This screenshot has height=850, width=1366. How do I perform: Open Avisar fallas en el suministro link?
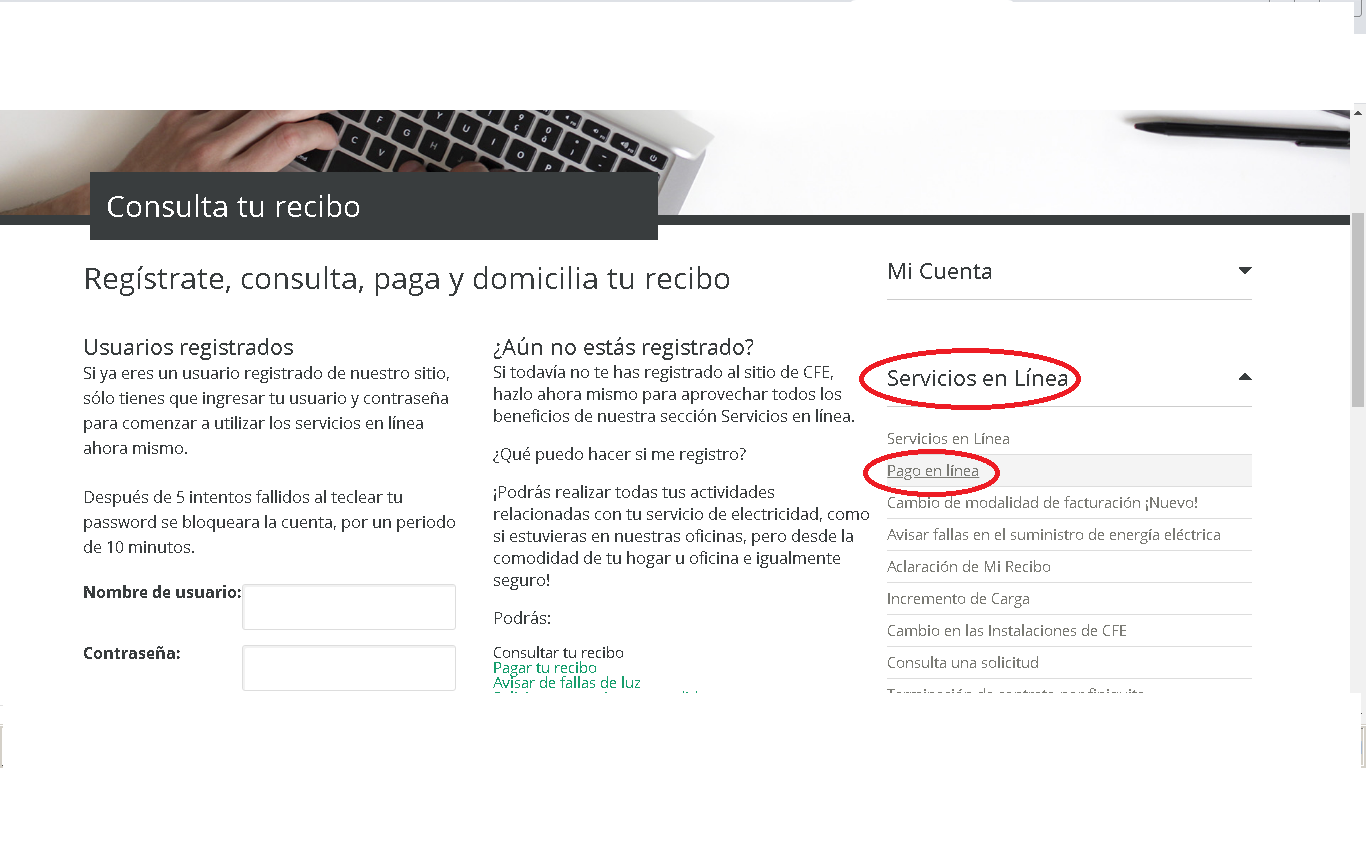coord(1054,534)
